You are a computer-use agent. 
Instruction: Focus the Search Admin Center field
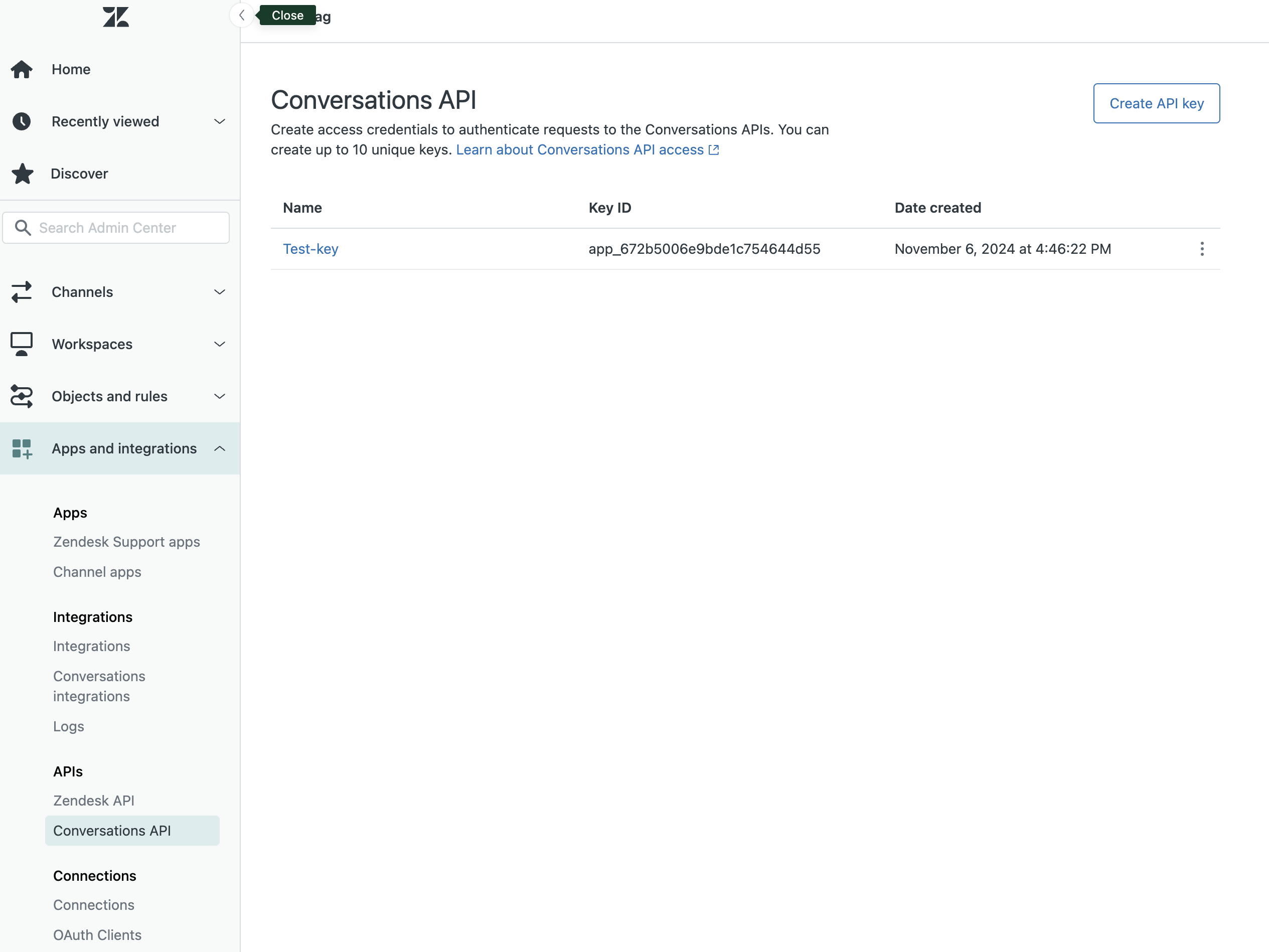(126, 228)
